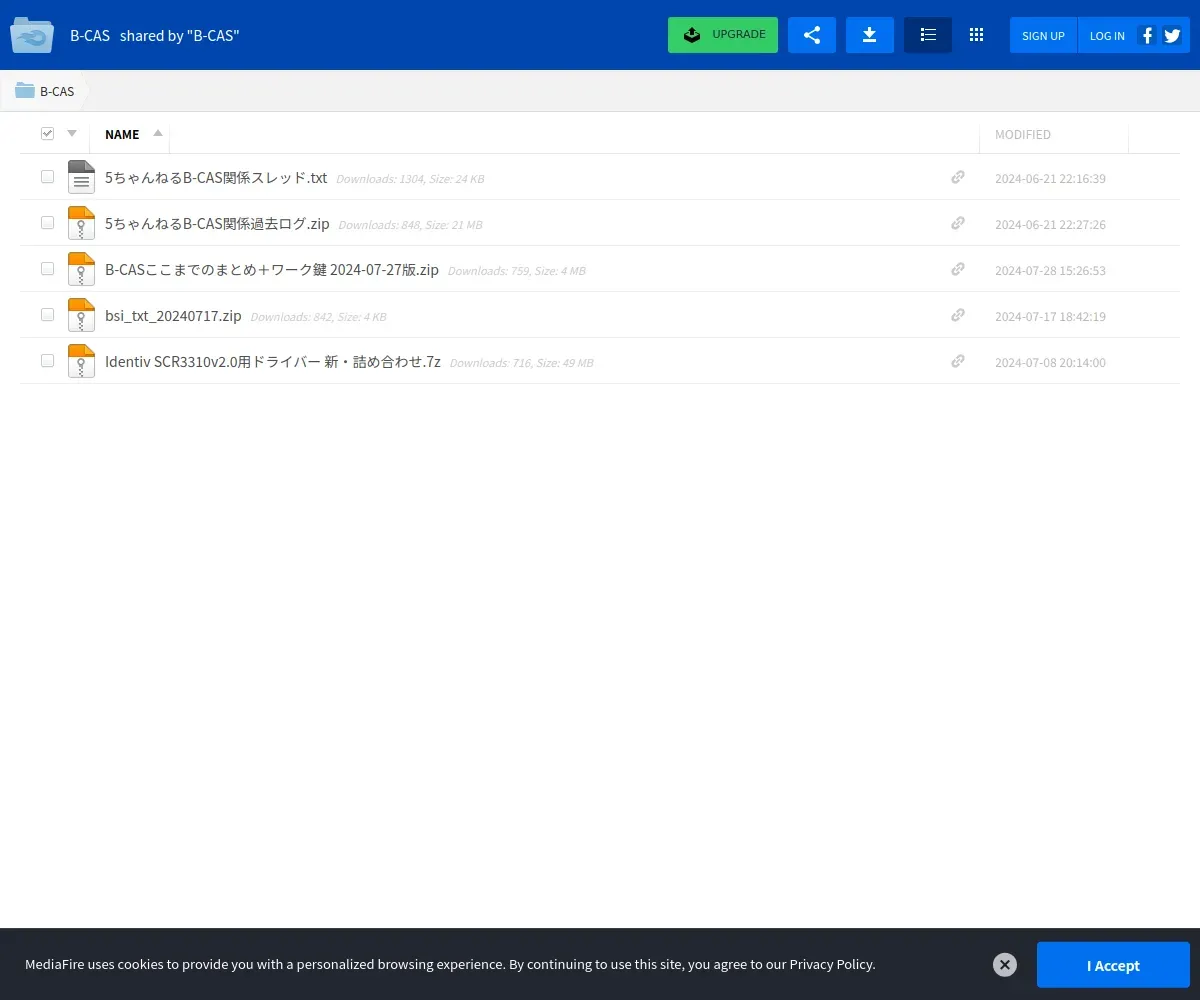Screen dimensions: 1200x1000
Task: Open file bsi_txt_20240717.zip
Action: pos(173,316)
